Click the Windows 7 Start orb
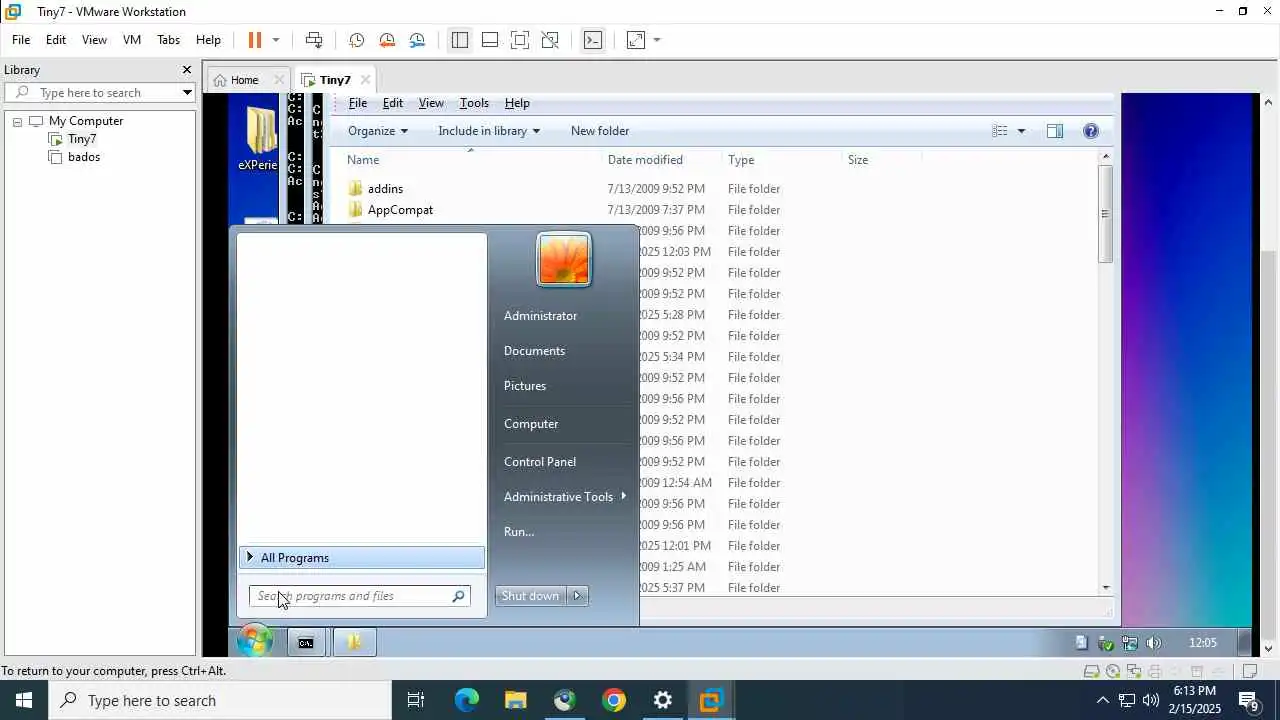 [x=255, y=642]
